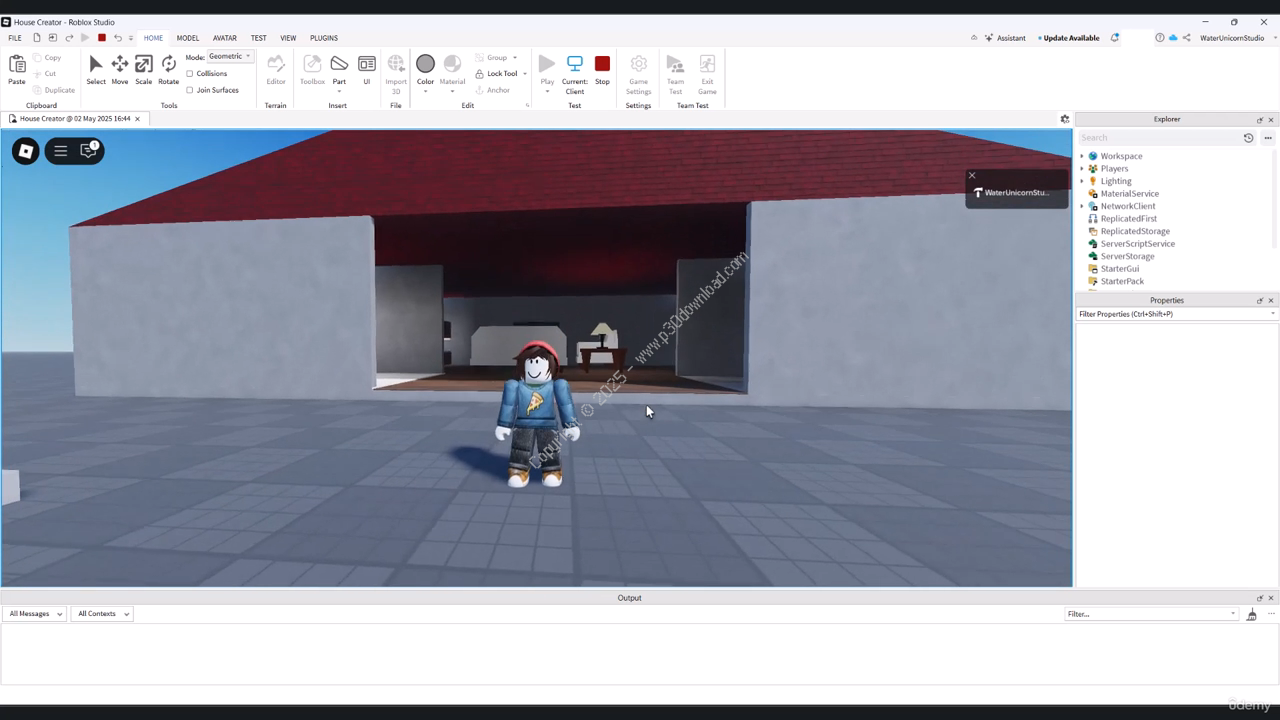Viewport: 1280px width, 720px height.
Task: Click the Assistant button
Action: coord(1005,38)
